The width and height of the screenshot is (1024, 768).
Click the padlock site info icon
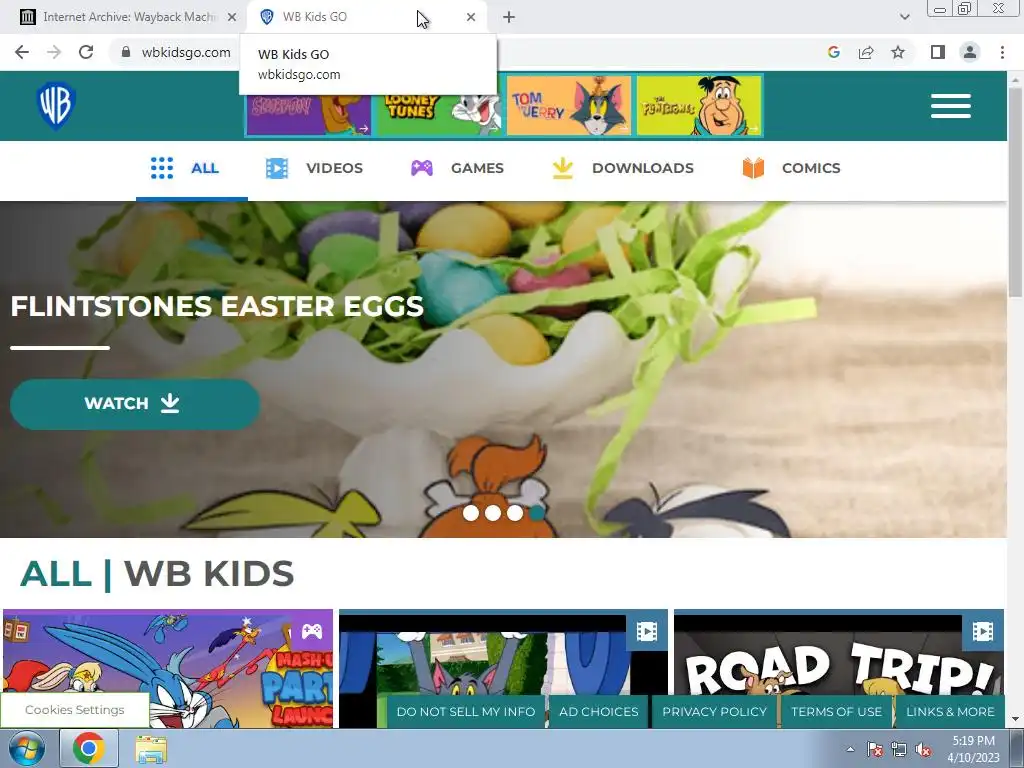click(x=126, y=52)
